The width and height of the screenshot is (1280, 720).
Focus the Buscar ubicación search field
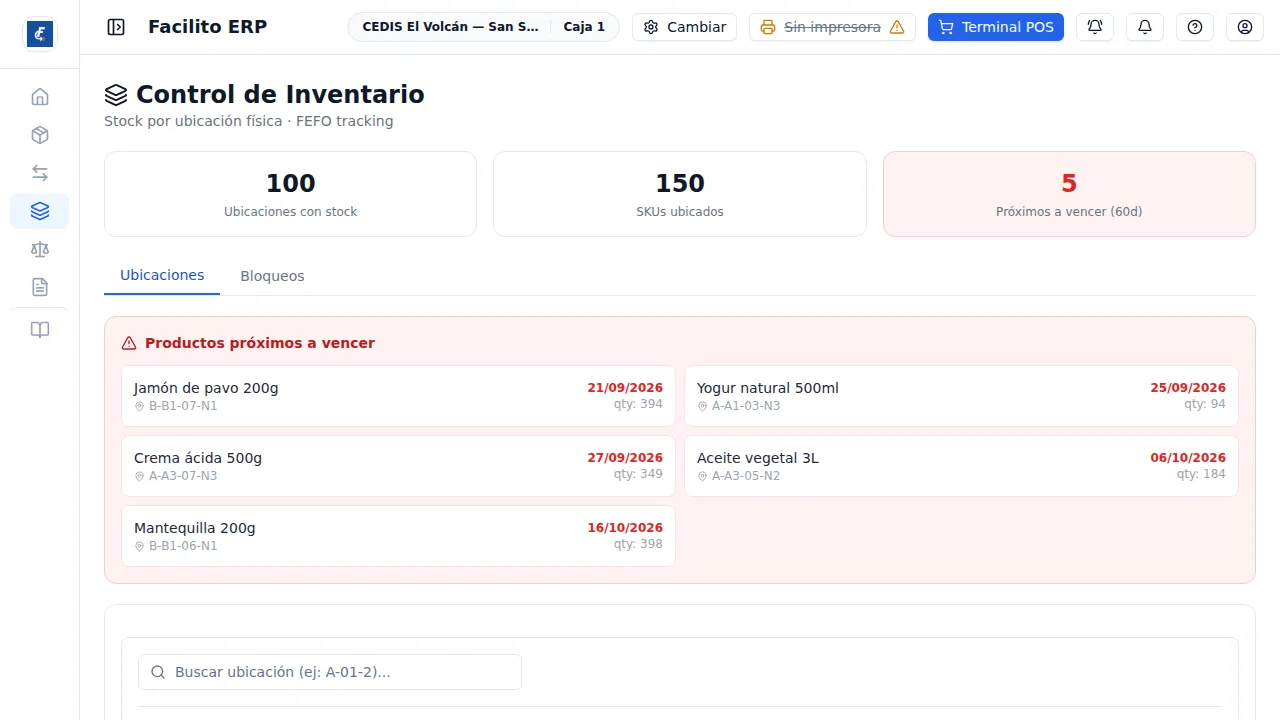click(330, 672)
